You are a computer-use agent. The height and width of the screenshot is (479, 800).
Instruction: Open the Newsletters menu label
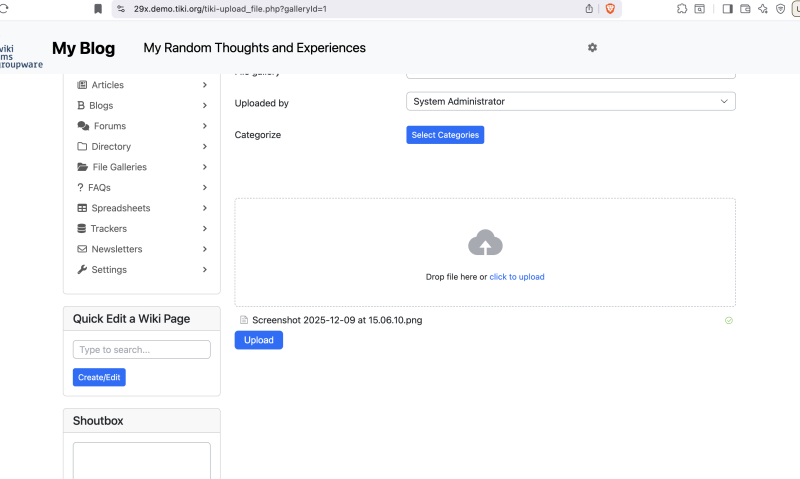coord(117,249)
